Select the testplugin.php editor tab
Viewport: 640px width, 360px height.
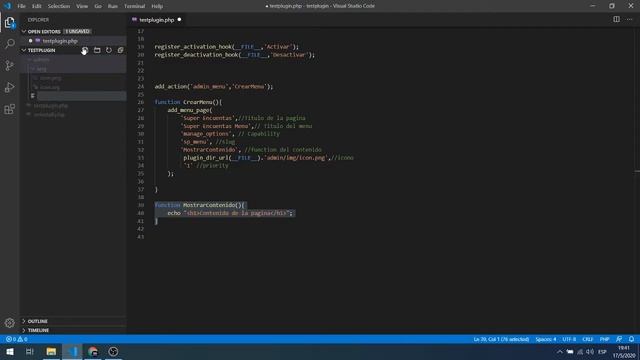pyautogui.click(x=157, y=20)
